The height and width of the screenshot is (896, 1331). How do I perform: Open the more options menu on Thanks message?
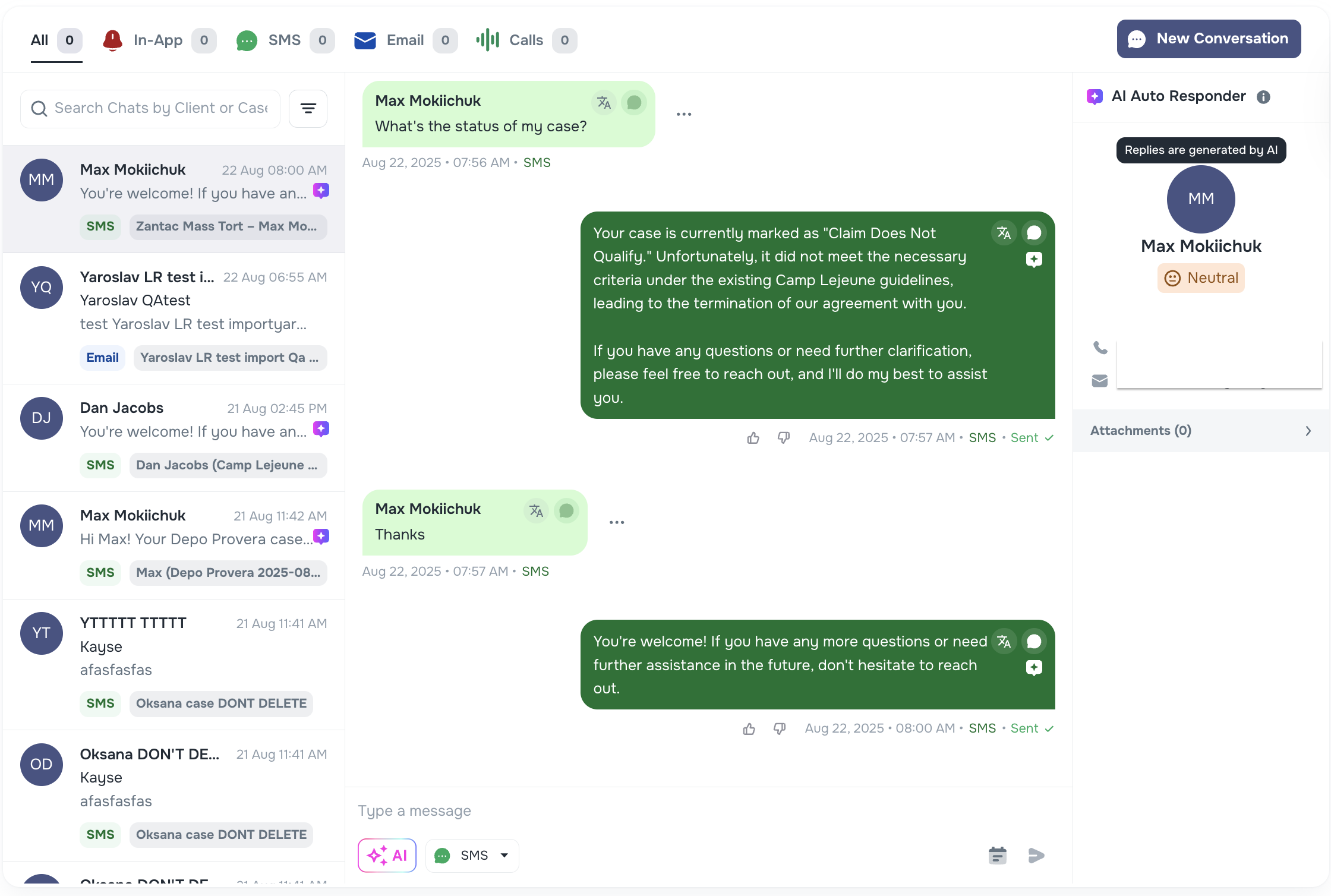616,522
